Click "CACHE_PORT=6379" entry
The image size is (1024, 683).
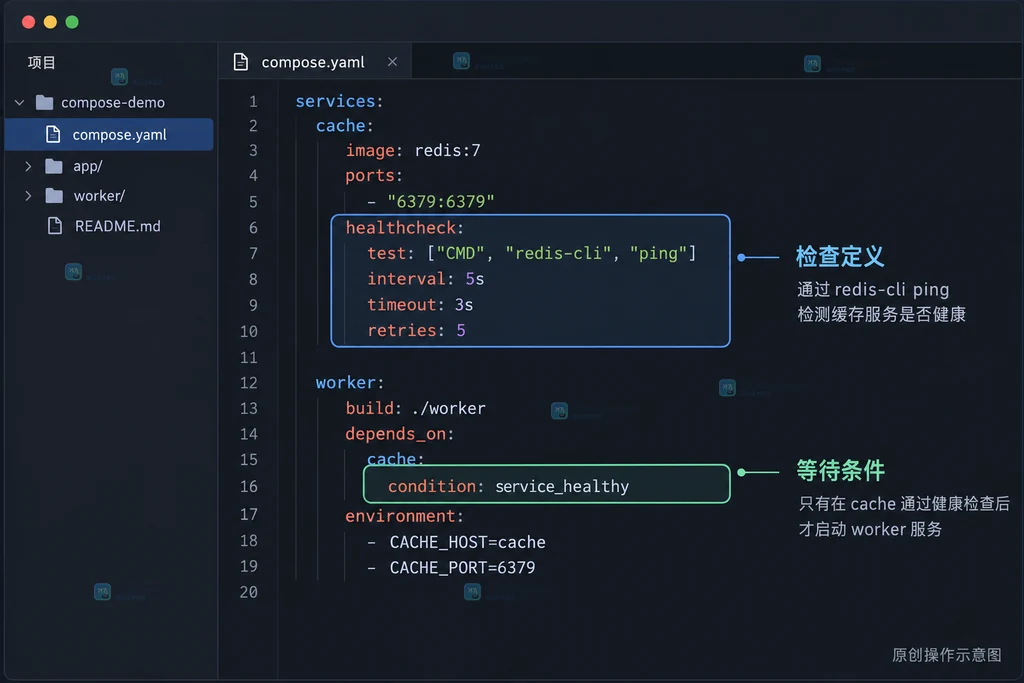pyautogui.click(x=462, y=568)
